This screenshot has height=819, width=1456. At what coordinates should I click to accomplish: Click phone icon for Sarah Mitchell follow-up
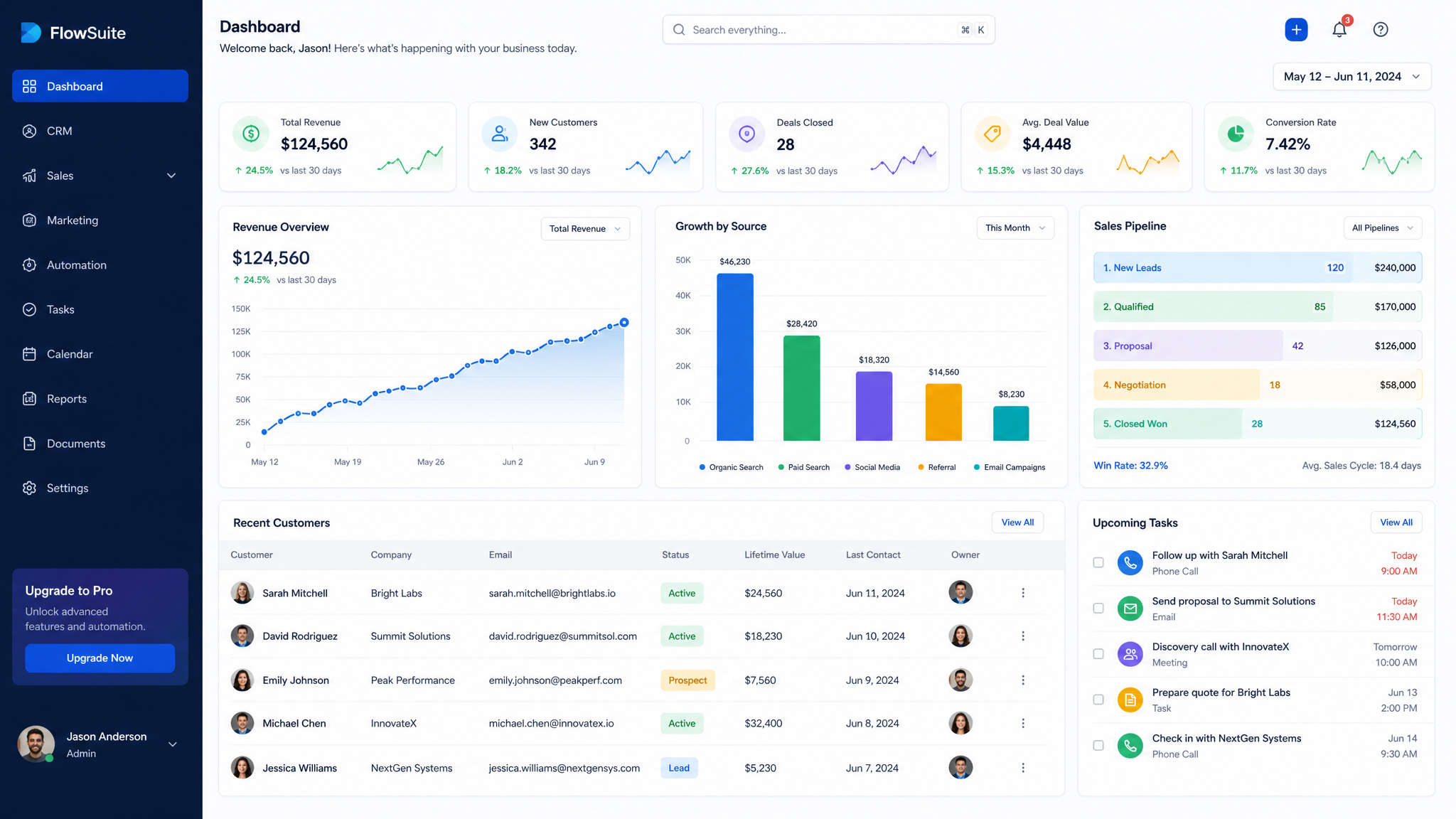[1130, 562]
